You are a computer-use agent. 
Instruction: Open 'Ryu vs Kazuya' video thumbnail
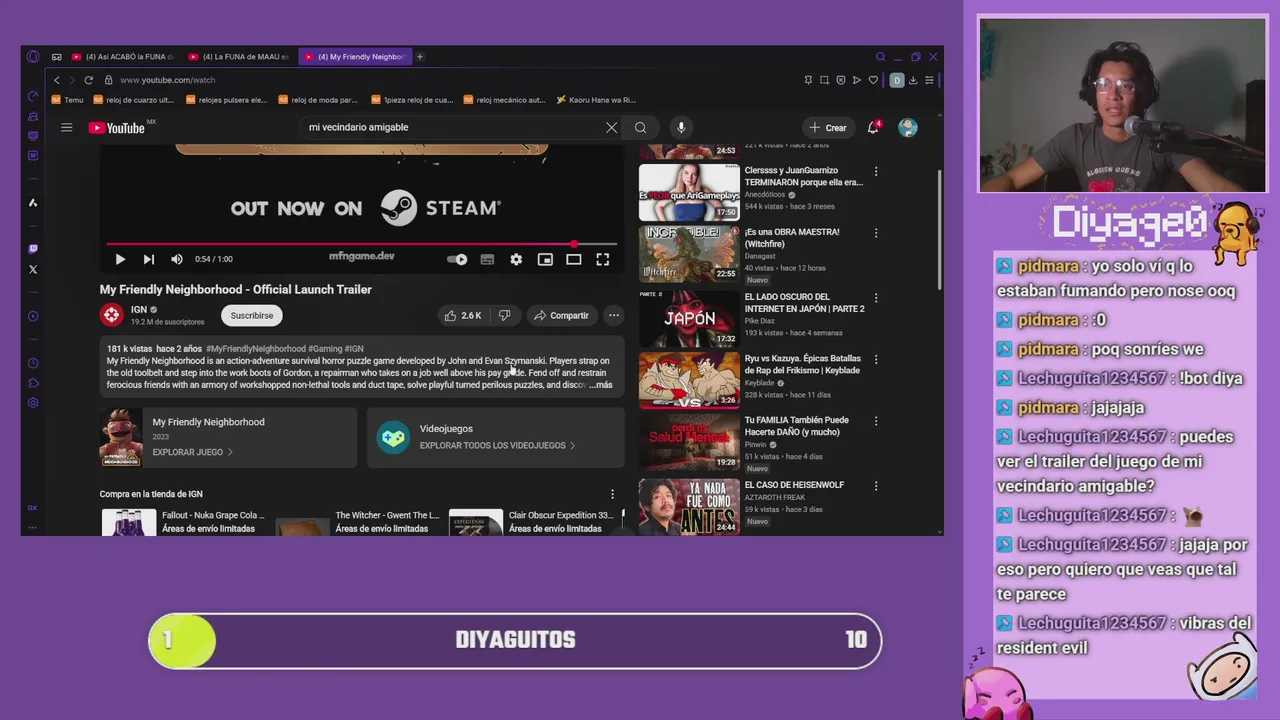[690, 379]
